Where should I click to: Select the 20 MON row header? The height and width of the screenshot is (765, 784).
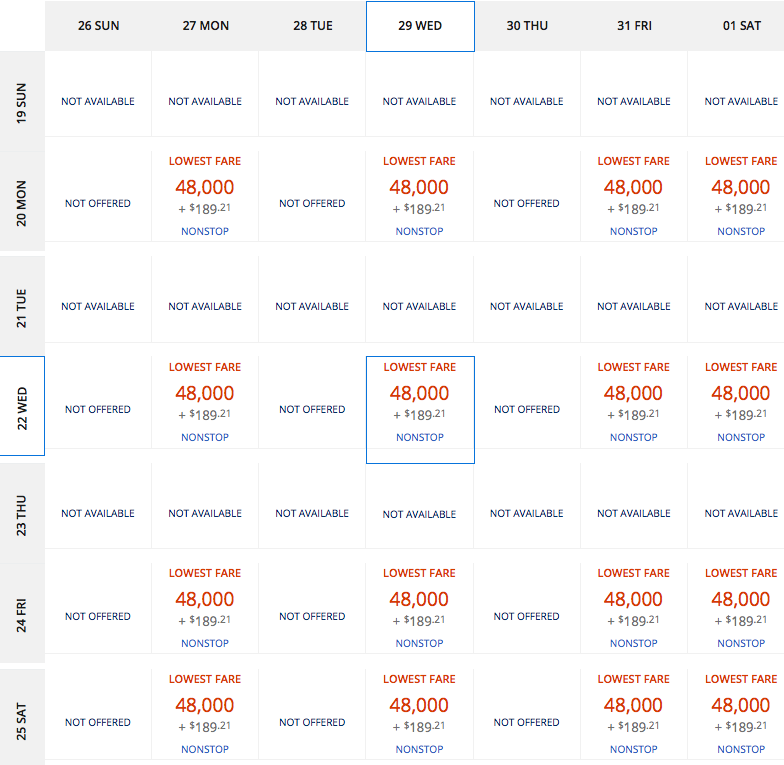(x=22, y=202)
